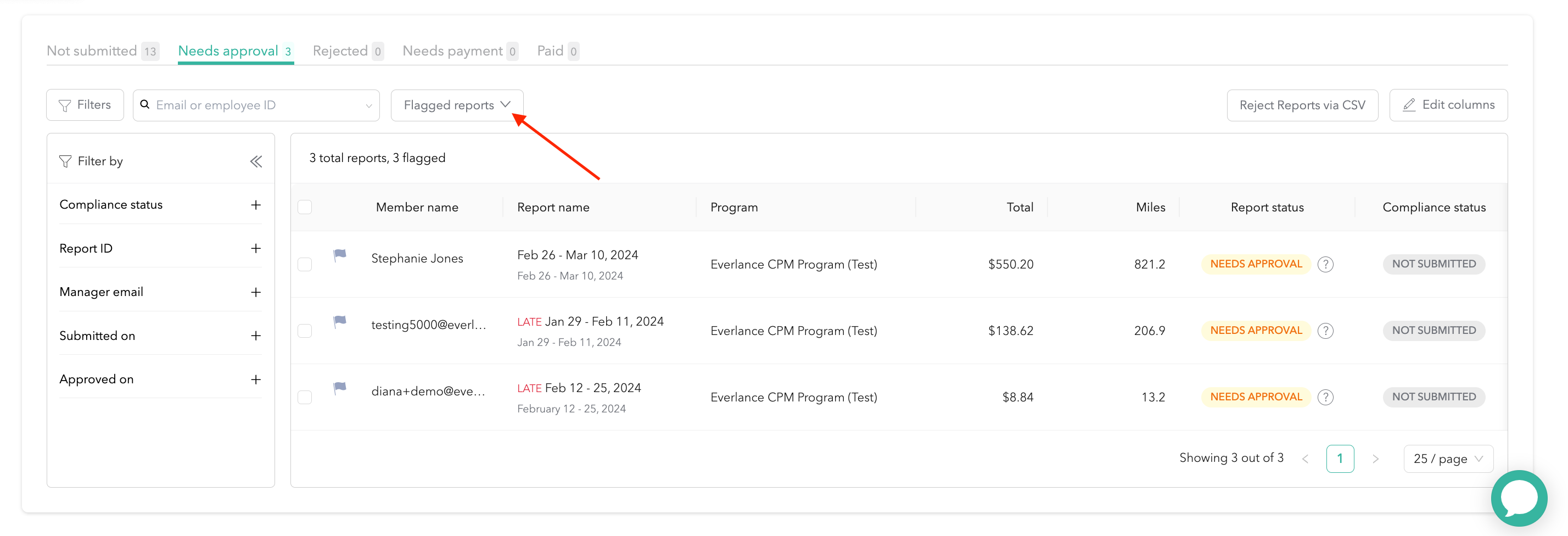Screen dimensions: 1568x536
Task: Click help icon for the $8.84 report status
Action: 1325,397
